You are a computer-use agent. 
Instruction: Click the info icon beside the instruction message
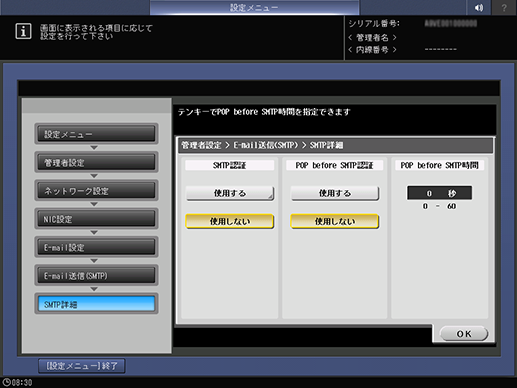[23, 31]
